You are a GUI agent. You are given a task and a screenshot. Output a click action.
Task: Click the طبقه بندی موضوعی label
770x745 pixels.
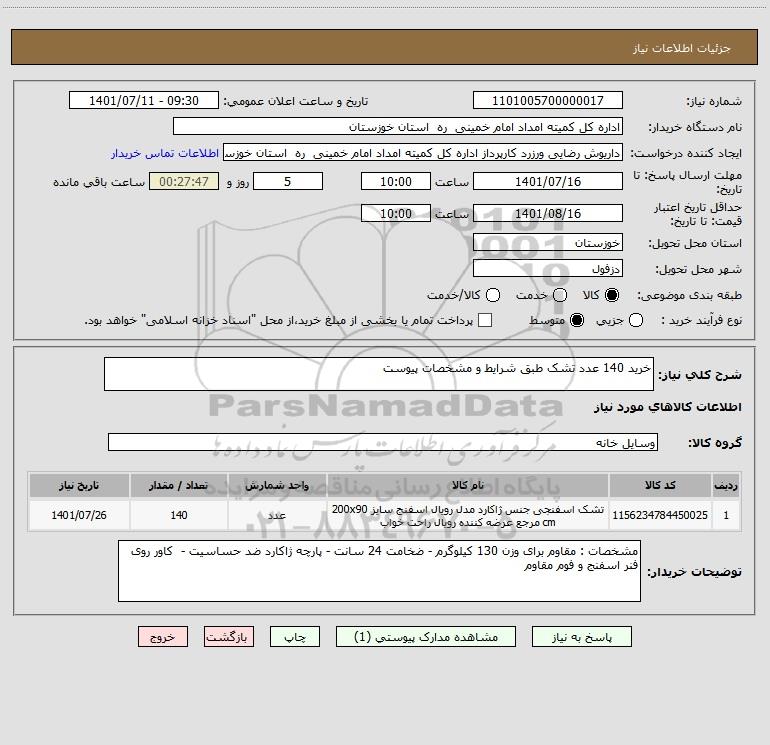coord(689,295)
